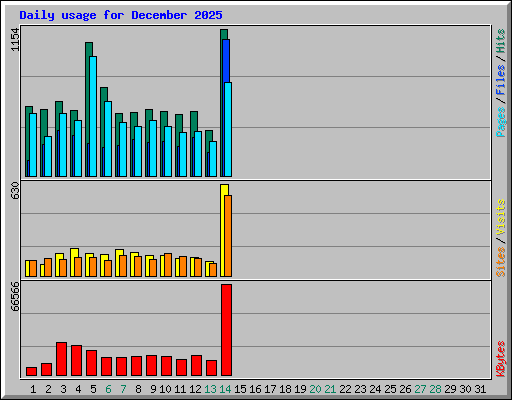Image resolution: width=512 pixels, height=400 pixels.
Task: Select the "630" visits axis value
Action: [x=15, y=190]
